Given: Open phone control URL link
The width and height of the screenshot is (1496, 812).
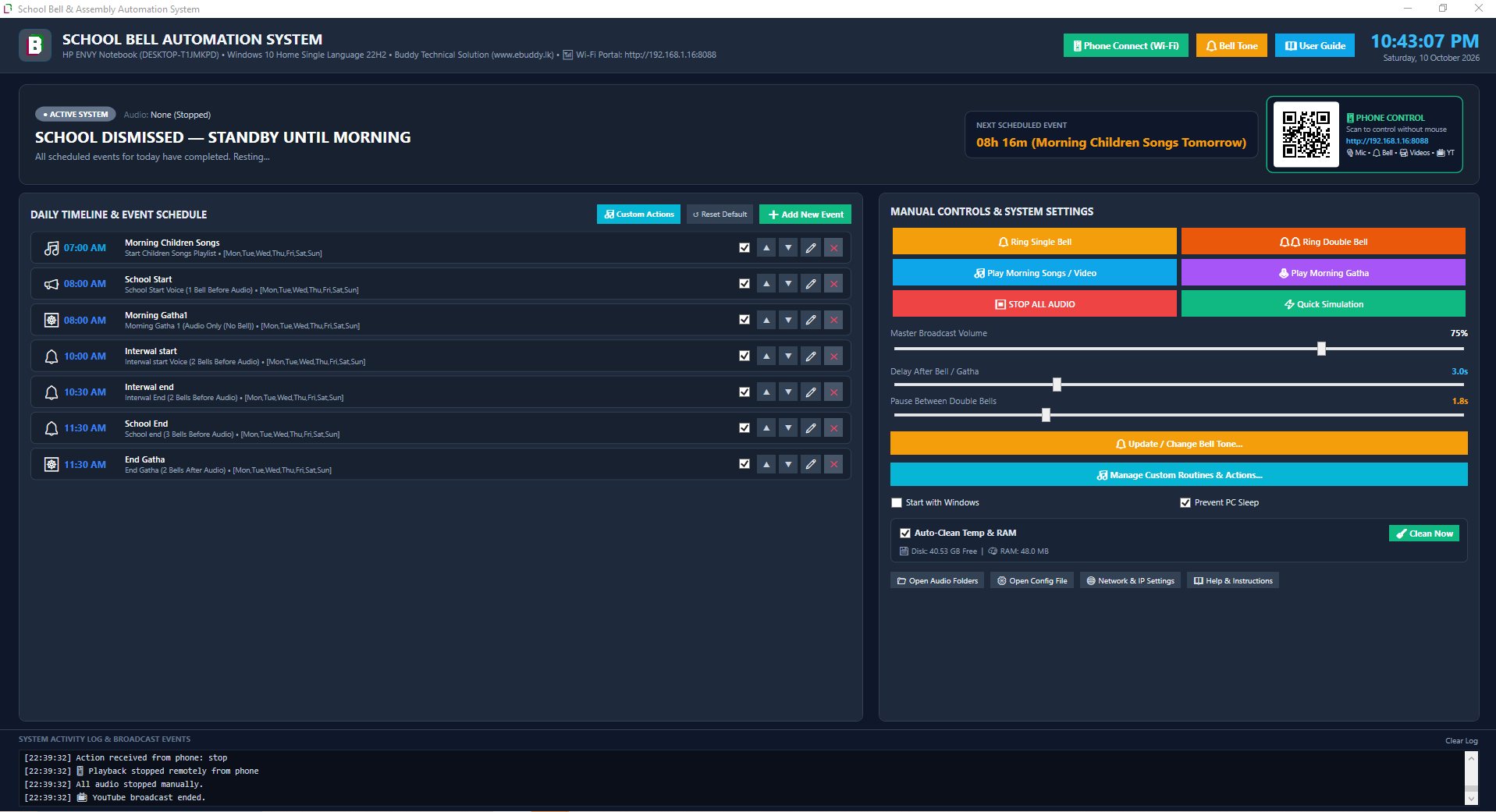Looking at the screenshot, I should pos(1387,141).
